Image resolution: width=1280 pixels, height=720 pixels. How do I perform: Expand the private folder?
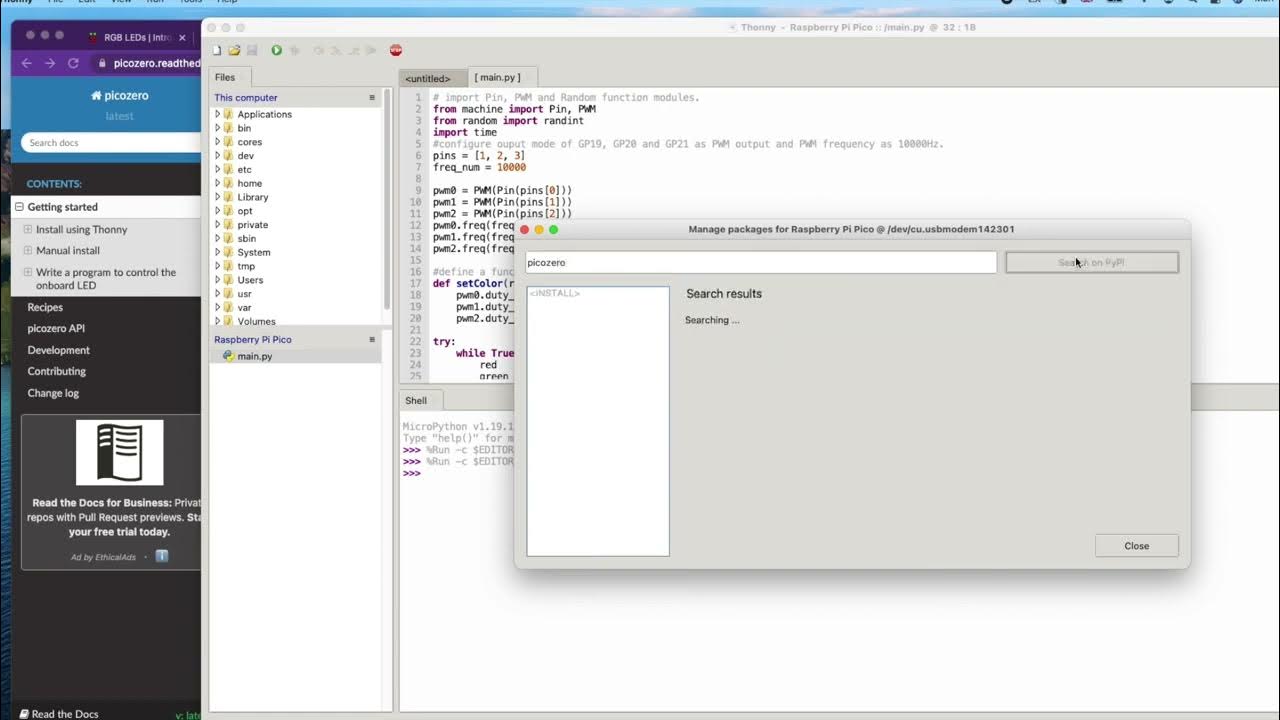217,225
